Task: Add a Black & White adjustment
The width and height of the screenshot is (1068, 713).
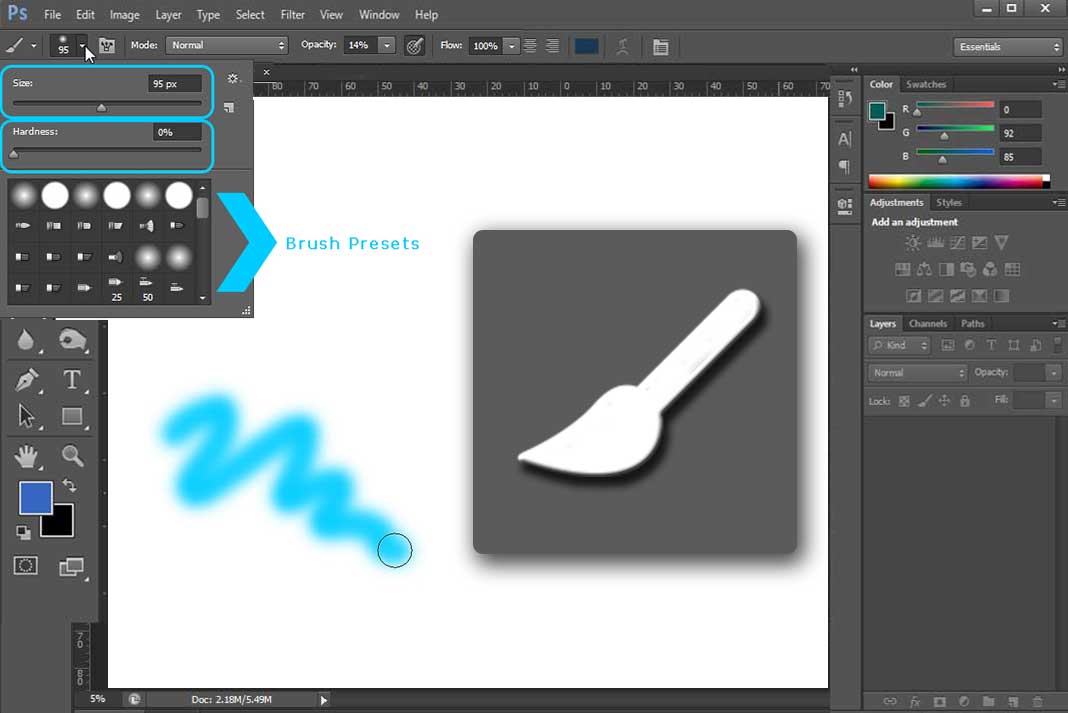Action: pos(946,270)
